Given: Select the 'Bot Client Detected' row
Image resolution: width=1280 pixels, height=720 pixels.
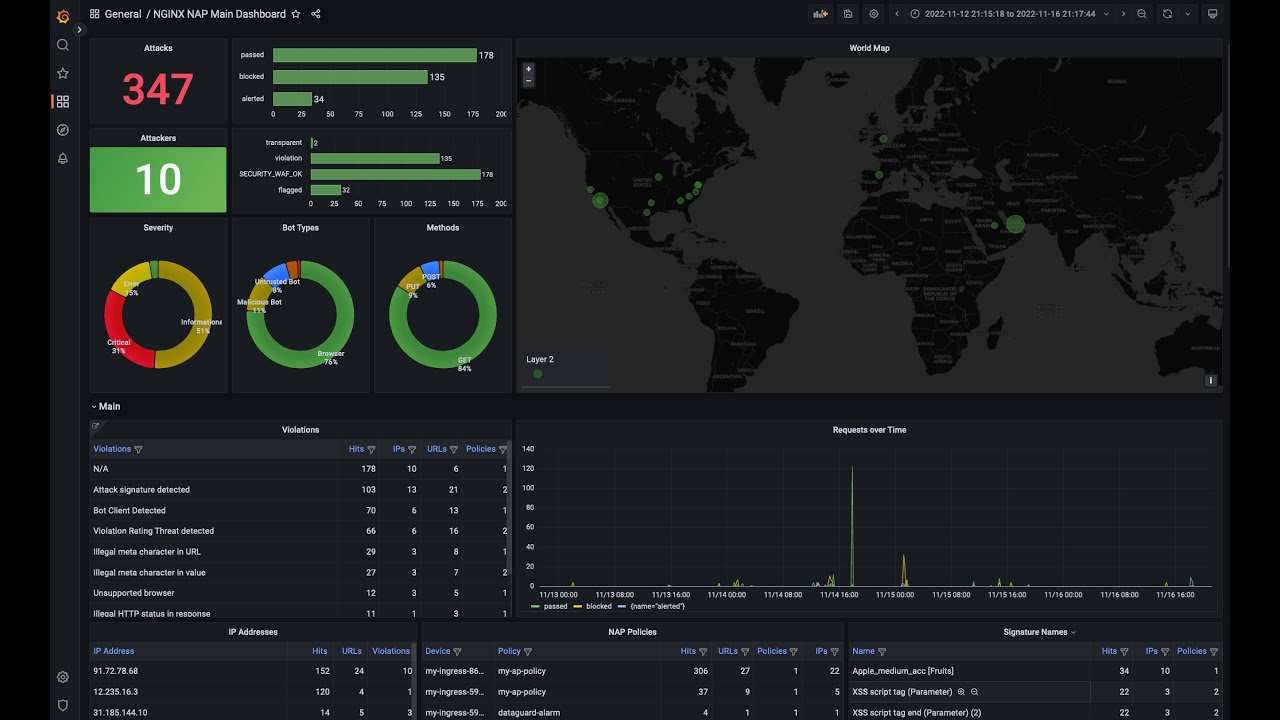Looking at the screenshot, I should pos(300,510).
